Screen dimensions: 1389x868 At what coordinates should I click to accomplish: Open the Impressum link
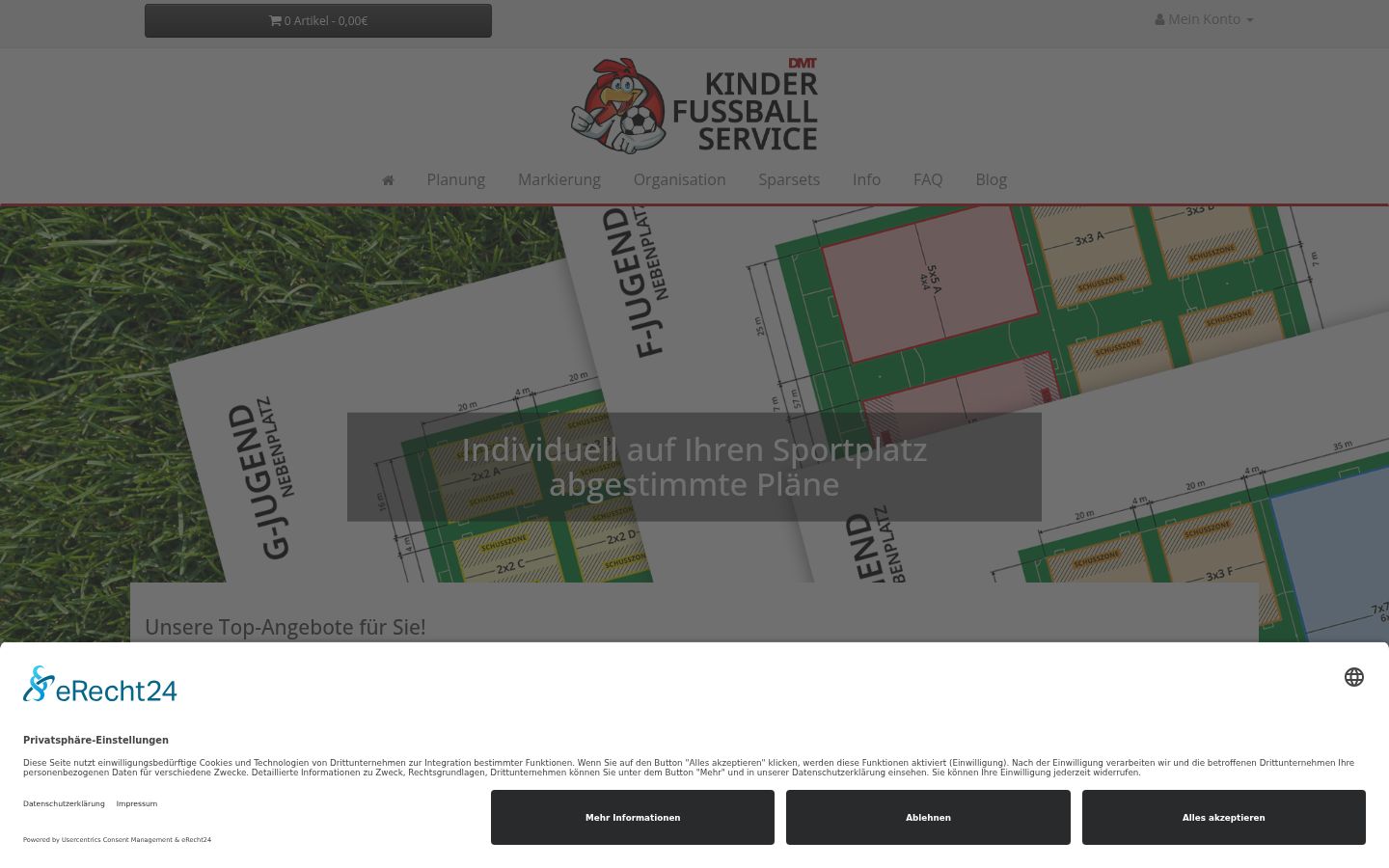(x=137, y=803)
